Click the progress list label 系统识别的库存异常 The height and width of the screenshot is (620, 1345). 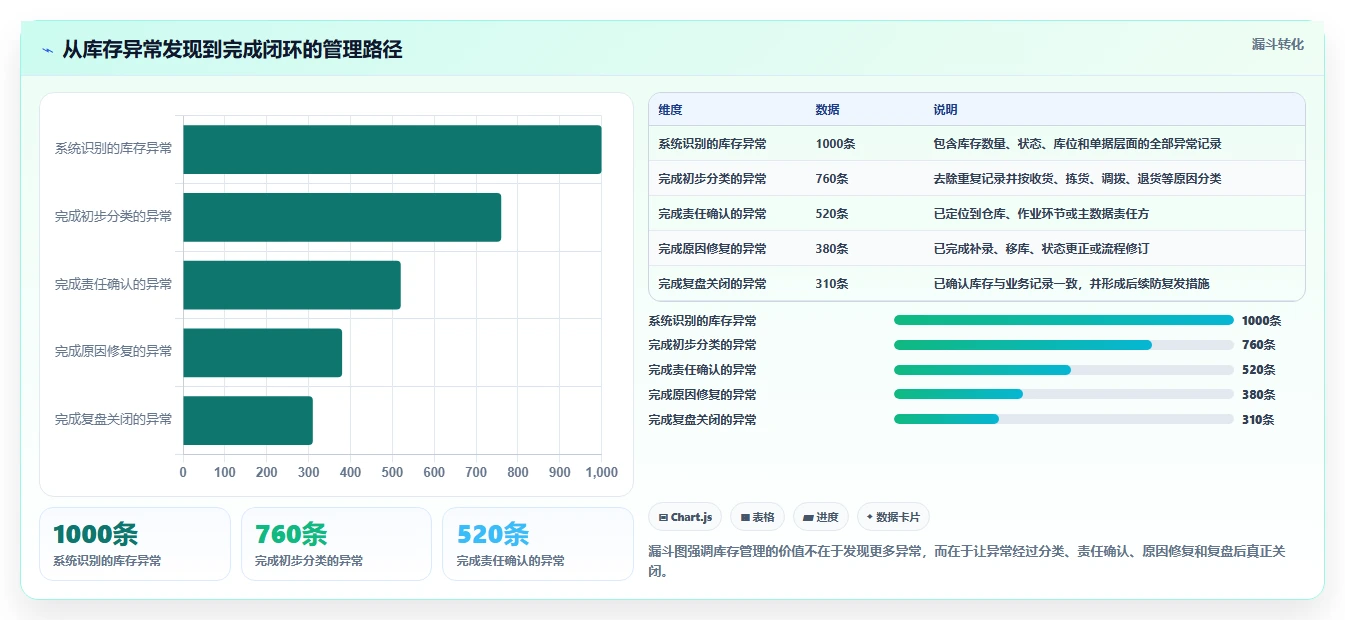pos(702,321)
